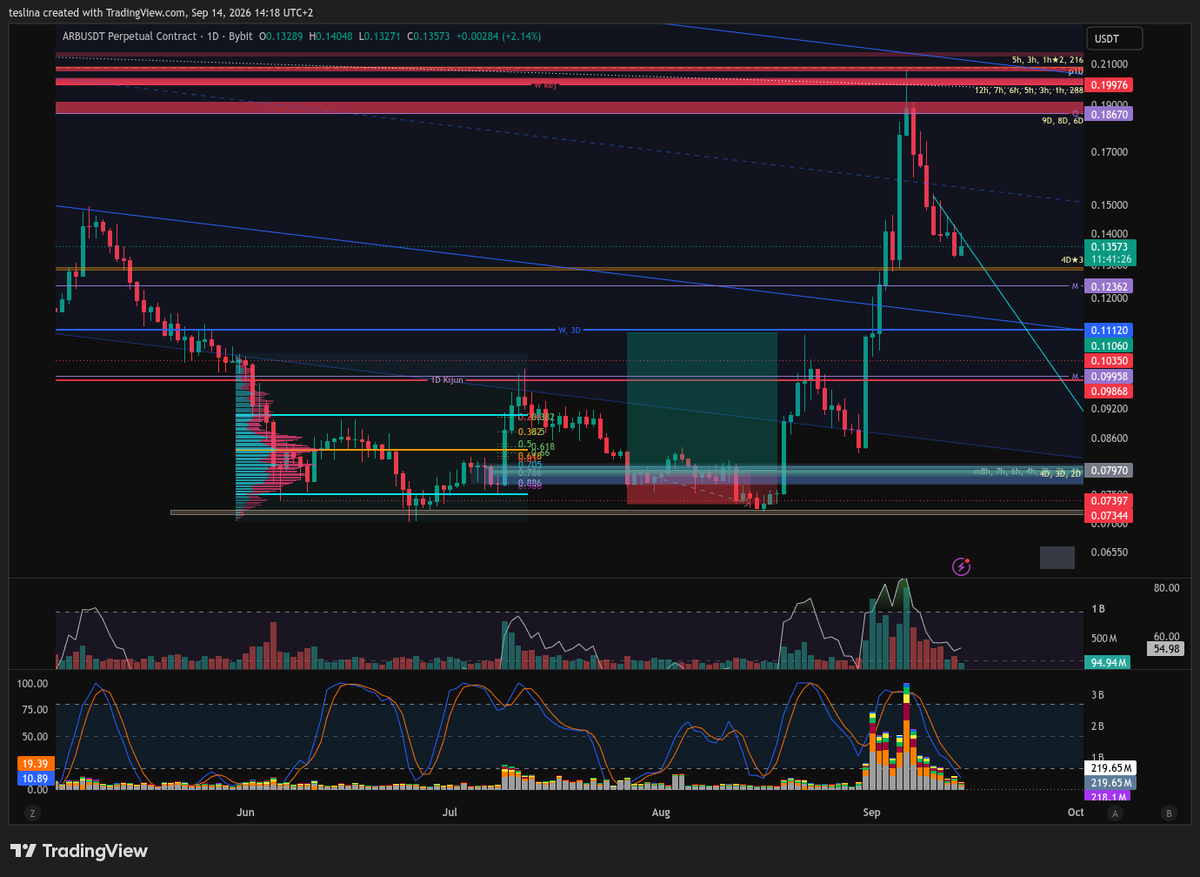Click the +0.00284 (+2.14%) change value
The width and height of the screenshot is (1200, 877).
click(x=498, y=36)
